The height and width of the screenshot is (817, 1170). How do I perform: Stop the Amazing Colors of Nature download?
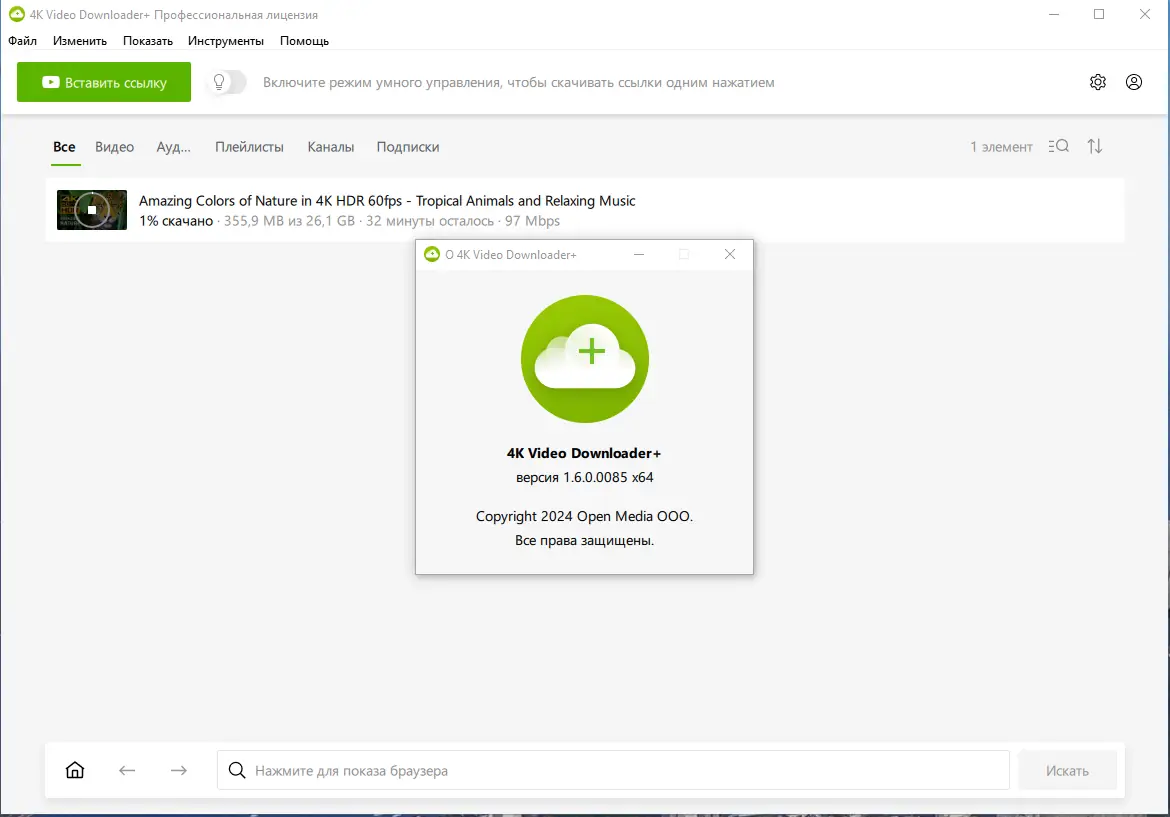tap(92, 210)
